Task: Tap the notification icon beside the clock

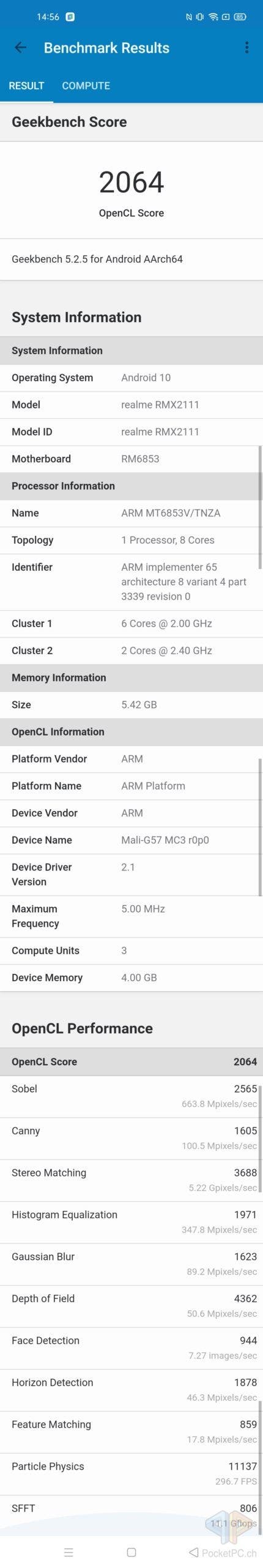Action: (x=70, y=17)
